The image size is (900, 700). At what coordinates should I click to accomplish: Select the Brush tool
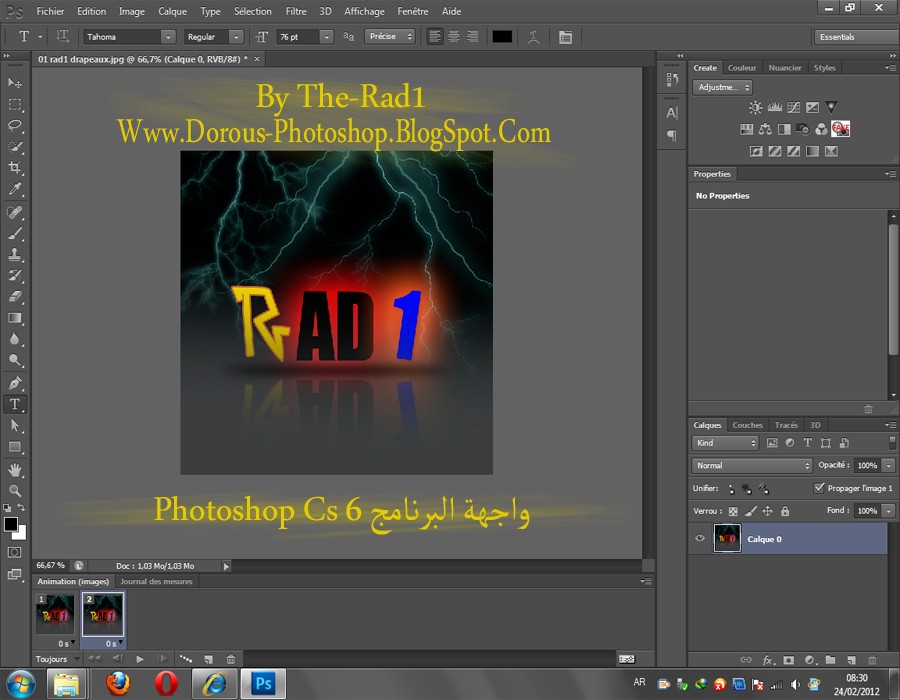pos(15,234)
